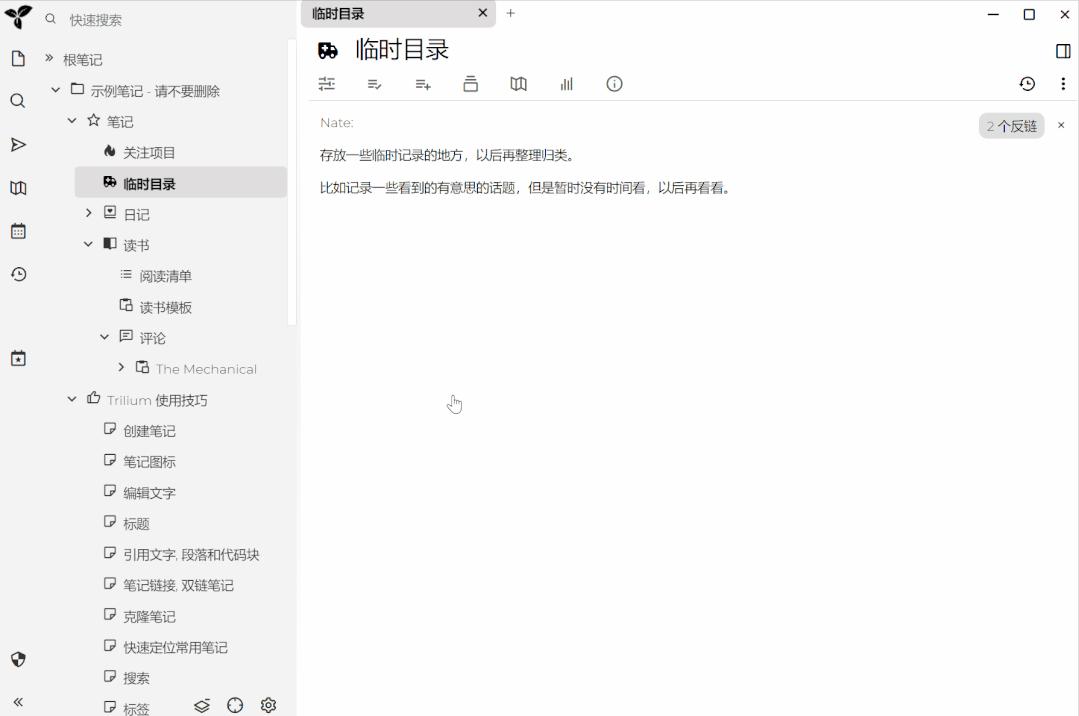Click the info circle icon in note toolbar
The height and width of the screenshot is (716, 1079).
tap(614, 84)
